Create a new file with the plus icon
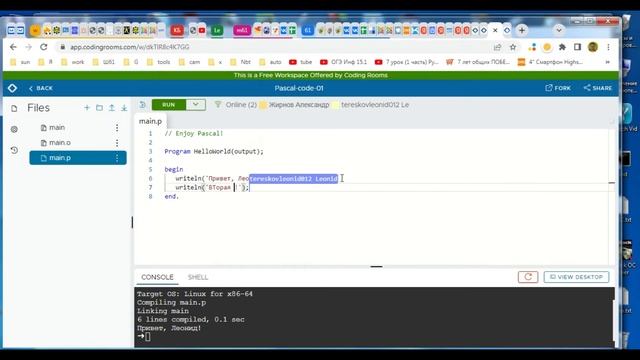The height and width of the screenshot is (360, 640). point(87,108)
